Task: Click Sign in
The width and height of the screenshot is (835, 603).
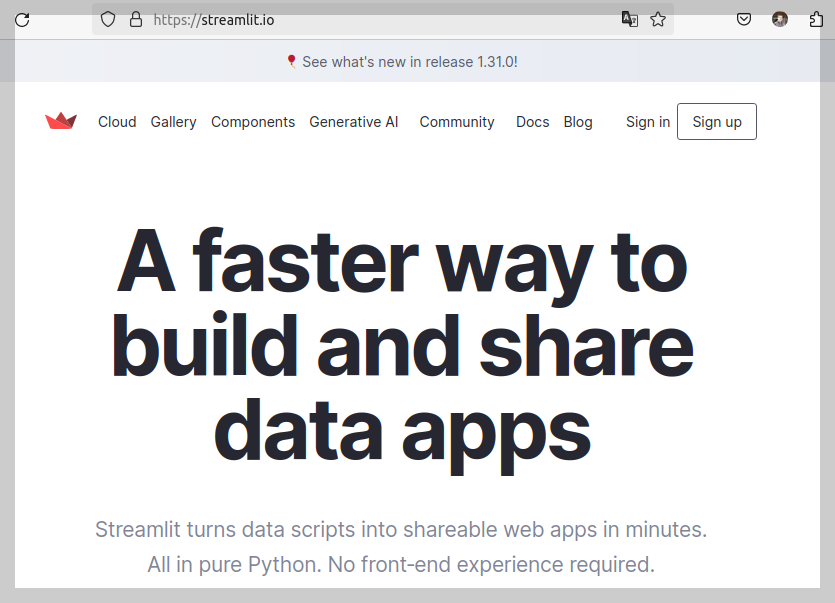Action: [x=648, y=122]
